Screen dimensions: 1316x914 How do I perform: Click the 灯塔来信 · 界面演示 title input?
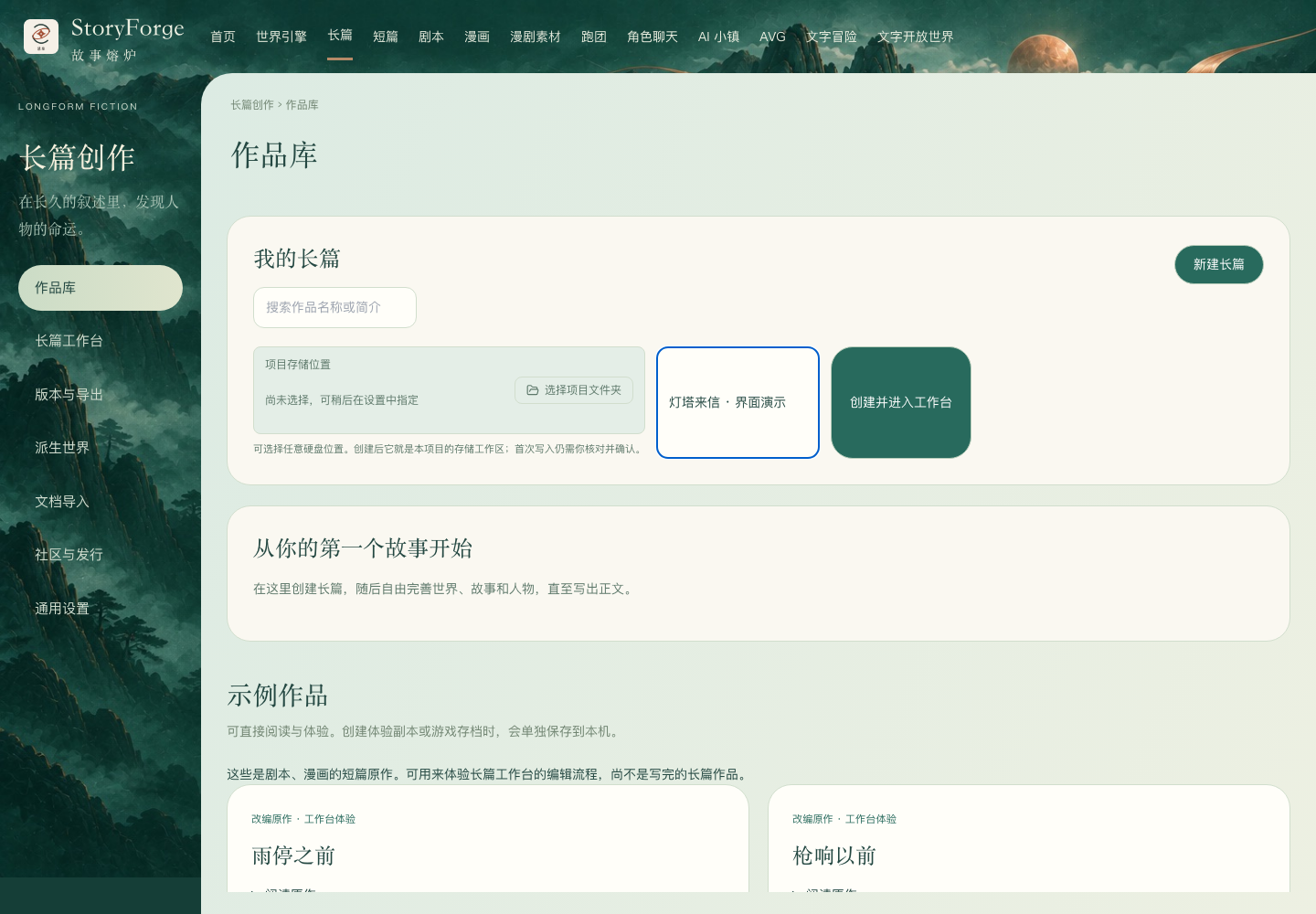point(738,402)
